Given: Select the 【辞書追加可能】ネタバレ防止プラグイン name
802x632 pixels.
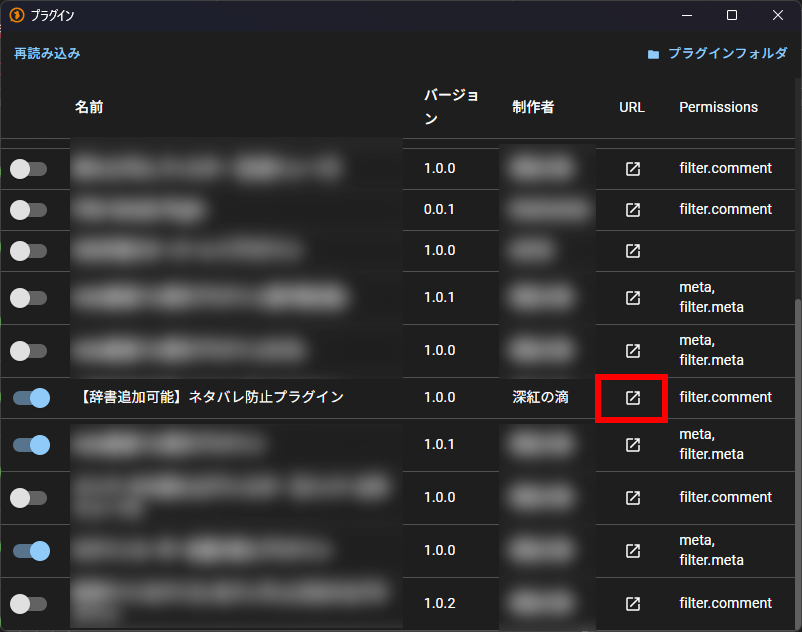Looking at the screenshot, I should point(210,398).
